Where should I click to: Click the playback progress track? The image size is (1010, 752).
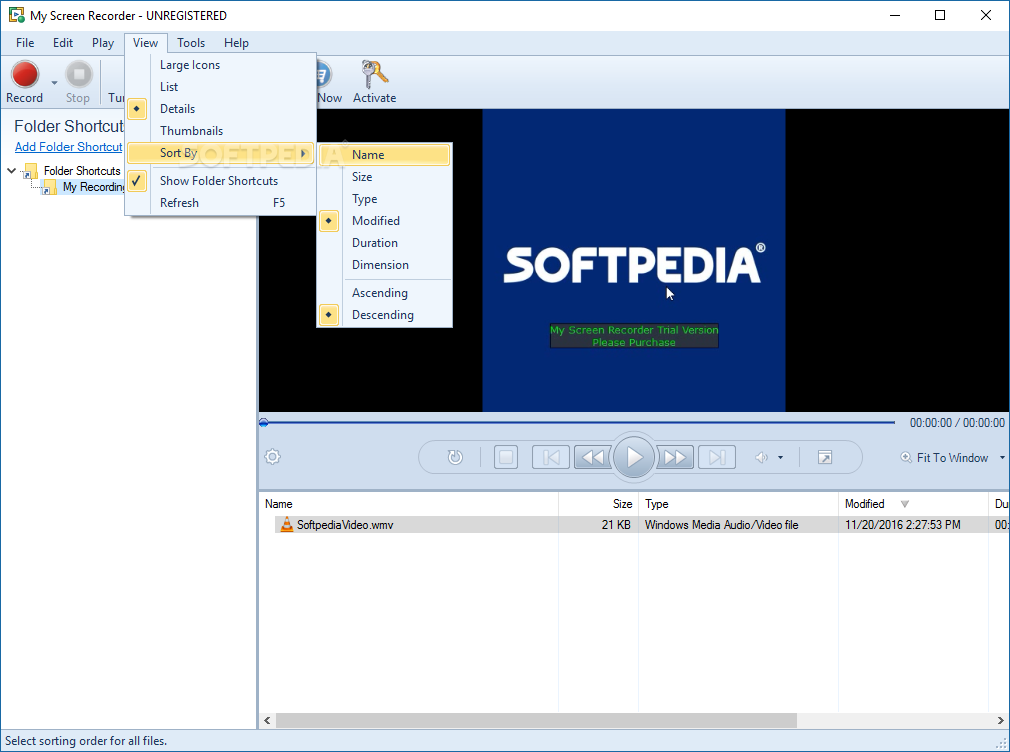(x=577, y=423)
